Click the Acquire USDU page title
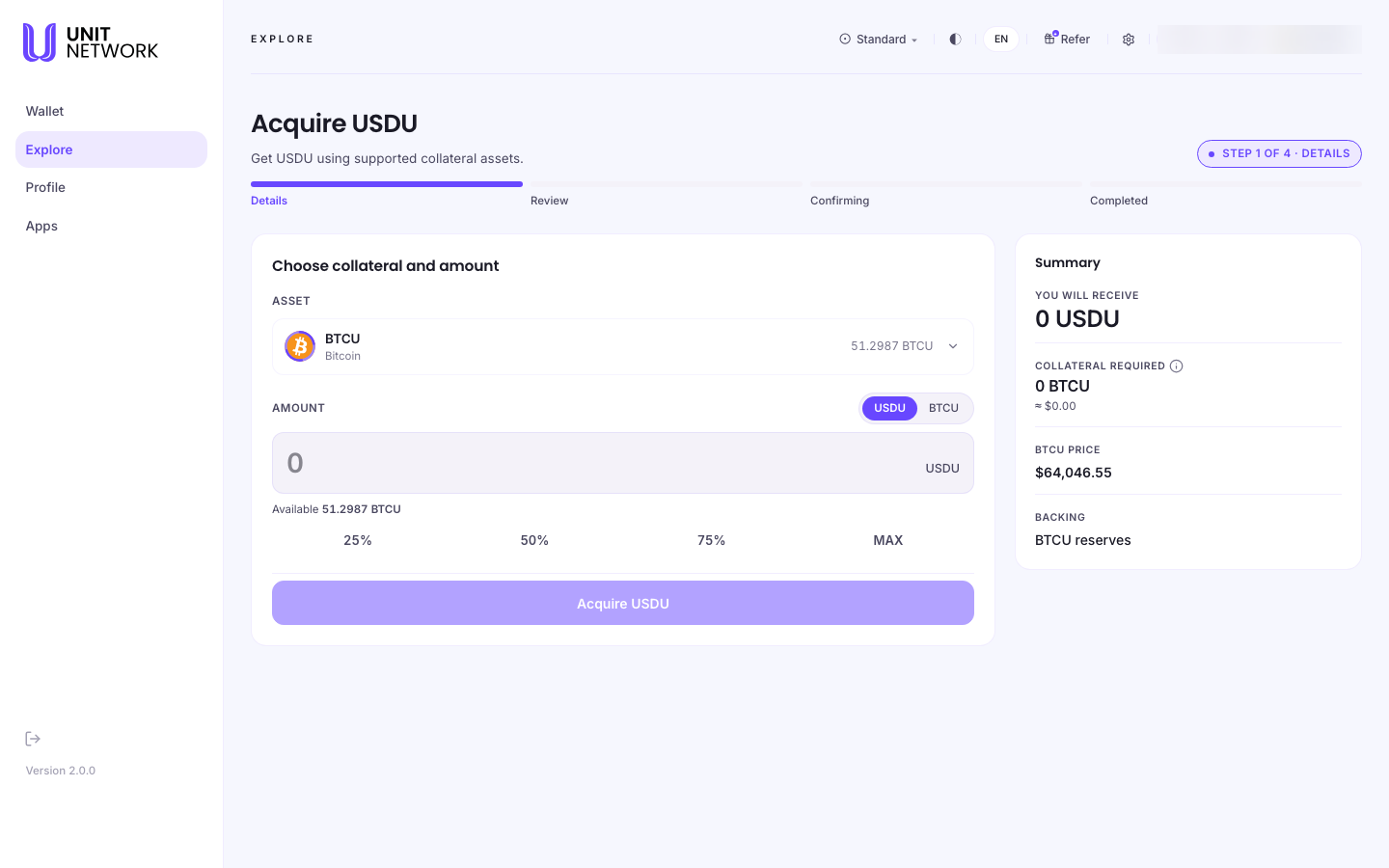 (x=335, y=123)
